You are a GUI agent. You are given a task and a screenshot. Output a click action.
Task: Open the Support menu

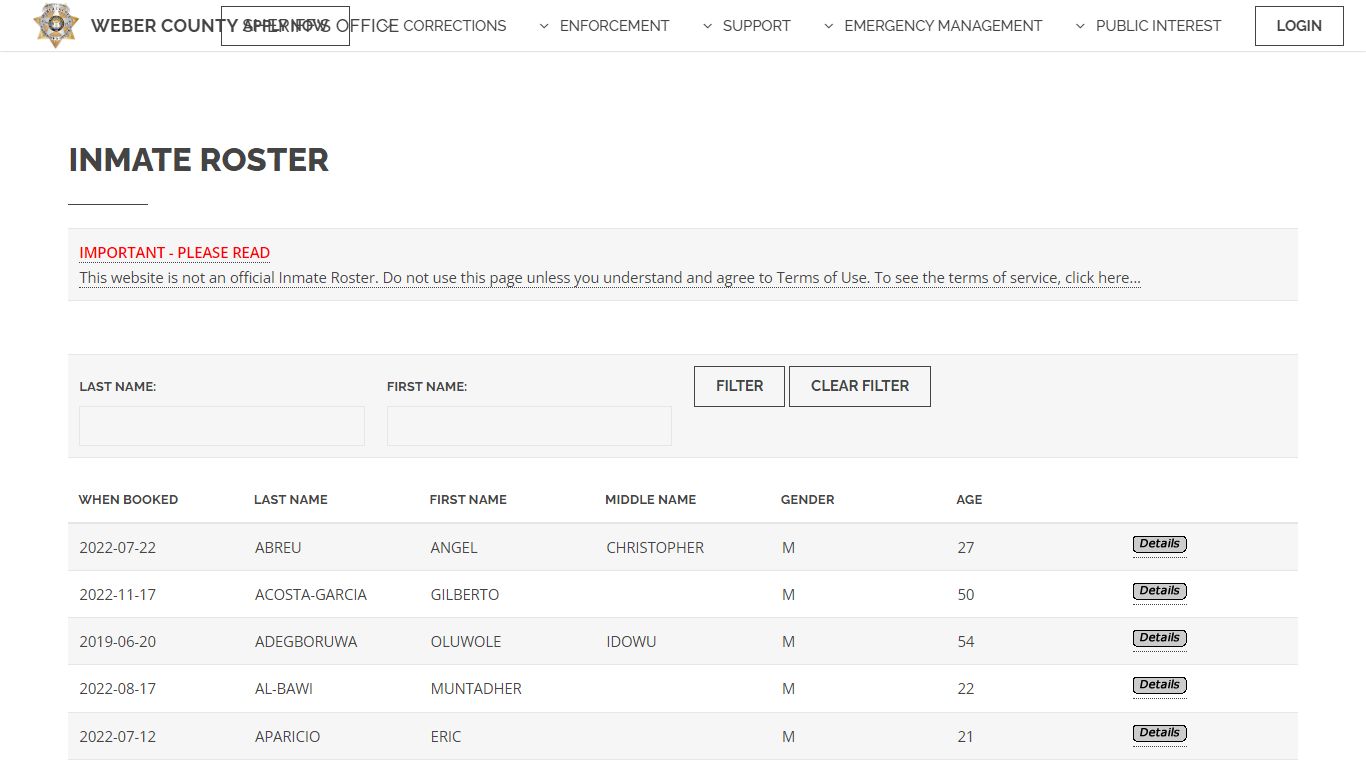click(x=756, y=26)
